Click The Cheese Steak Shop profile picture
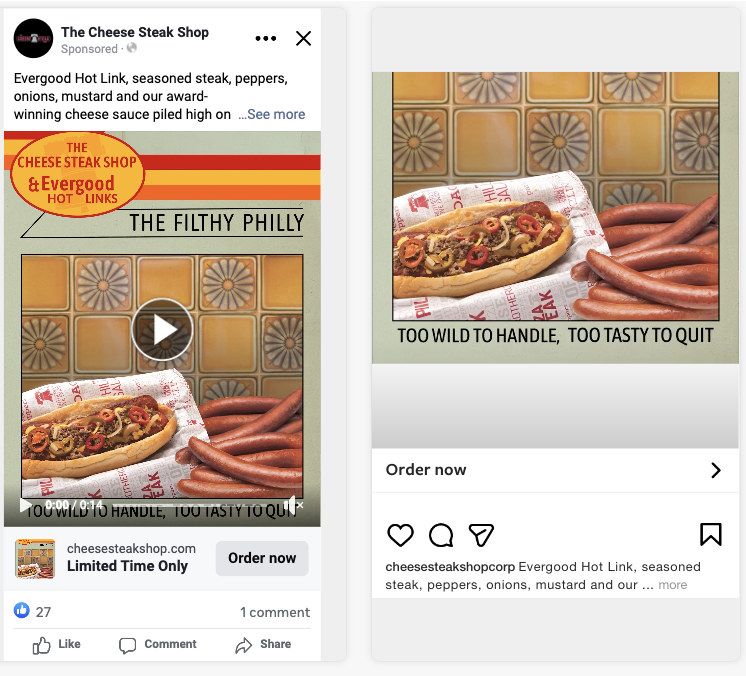The width and height of the screenshot is (746, 676). [33, 39]
